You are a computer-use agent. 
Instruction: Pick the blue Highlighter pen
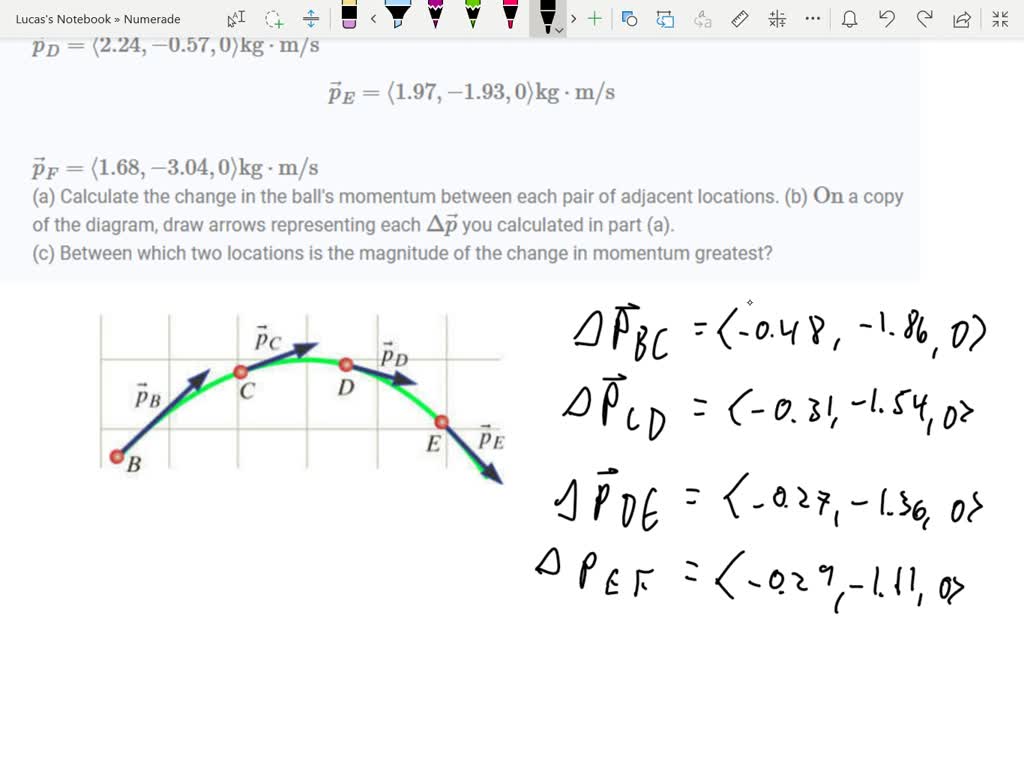point(396,17)
